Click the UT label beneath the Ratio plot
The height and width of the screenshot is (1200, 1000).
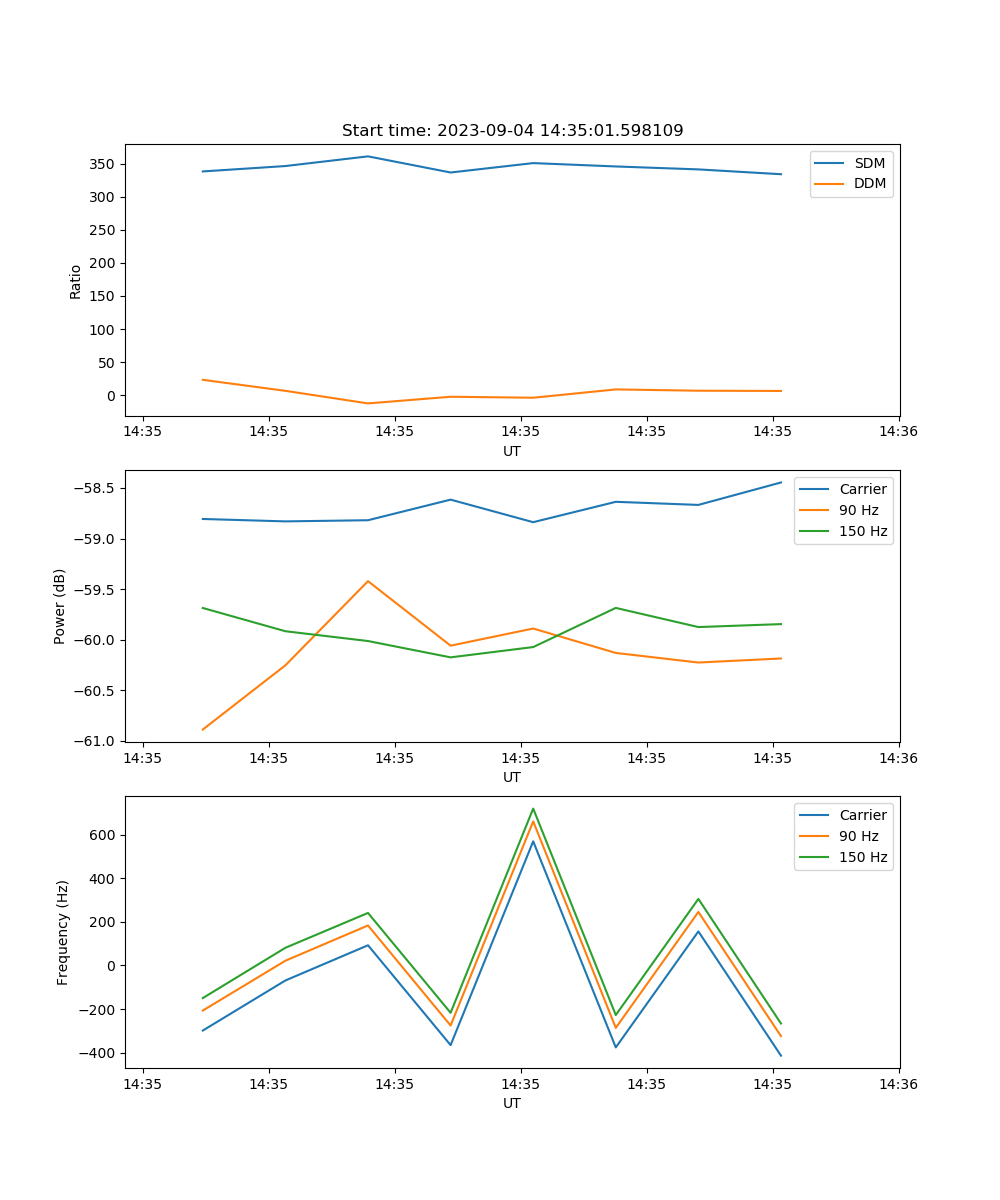coord(512,451)
